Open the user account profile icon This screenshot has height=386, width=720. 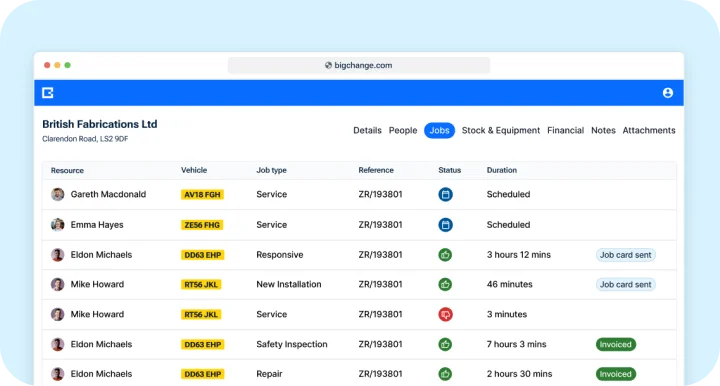[668, 93]
